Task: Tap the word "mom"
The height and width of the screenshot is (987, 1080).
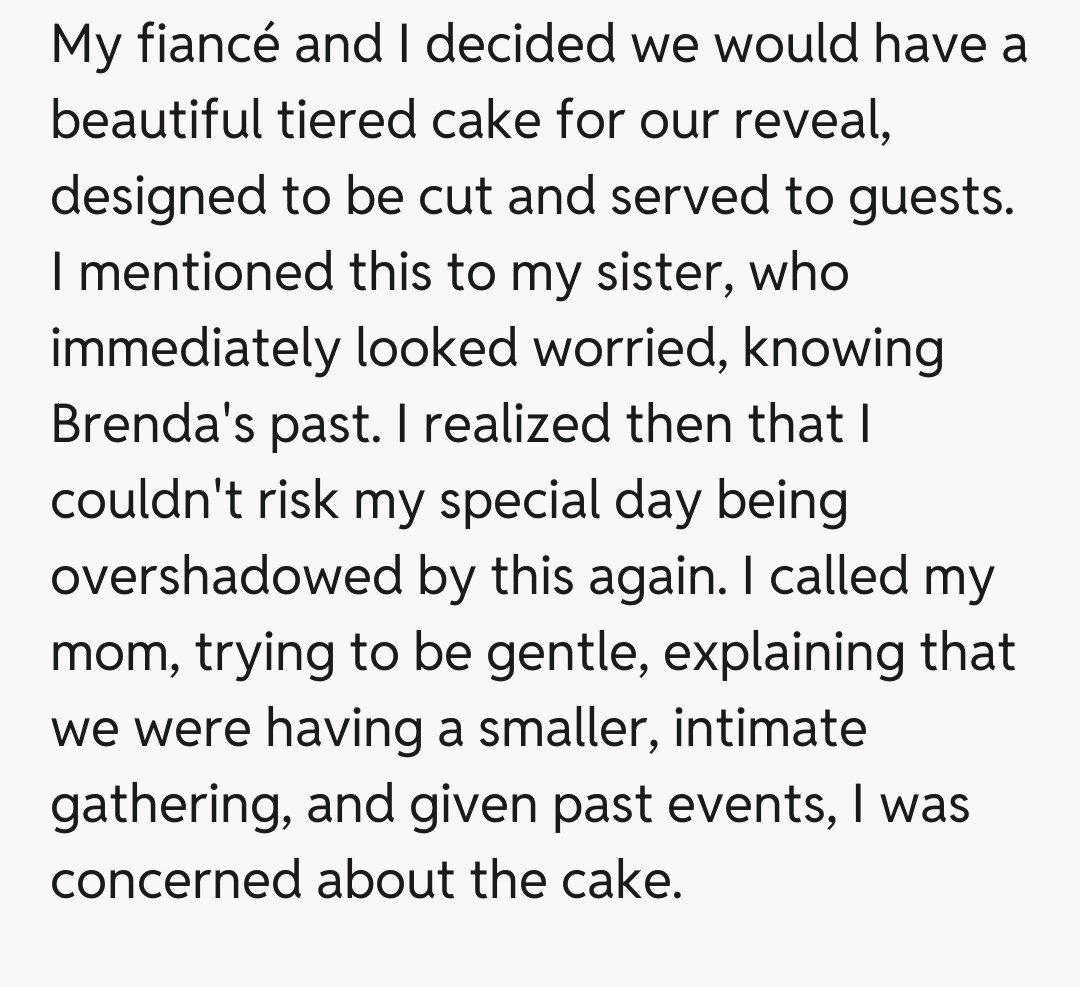Action: coord(110,652)
